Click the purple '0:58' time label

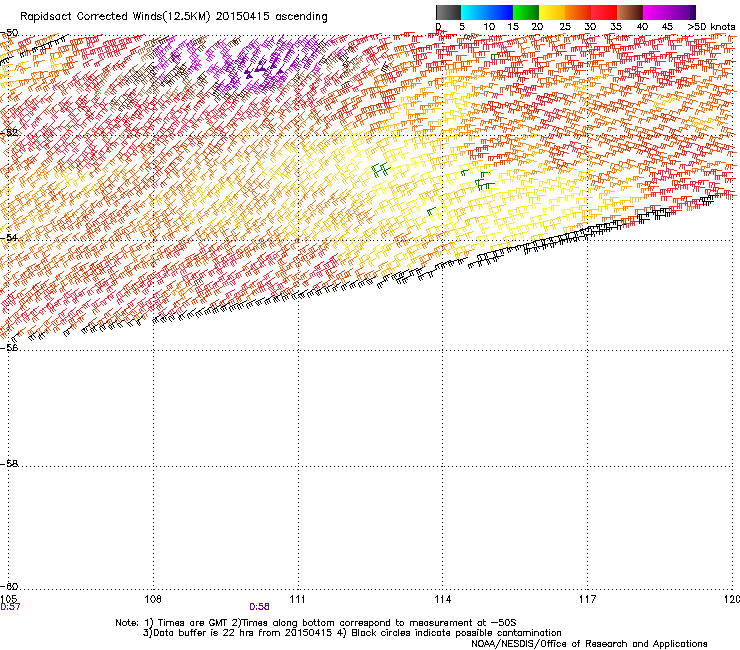point(260,607)
